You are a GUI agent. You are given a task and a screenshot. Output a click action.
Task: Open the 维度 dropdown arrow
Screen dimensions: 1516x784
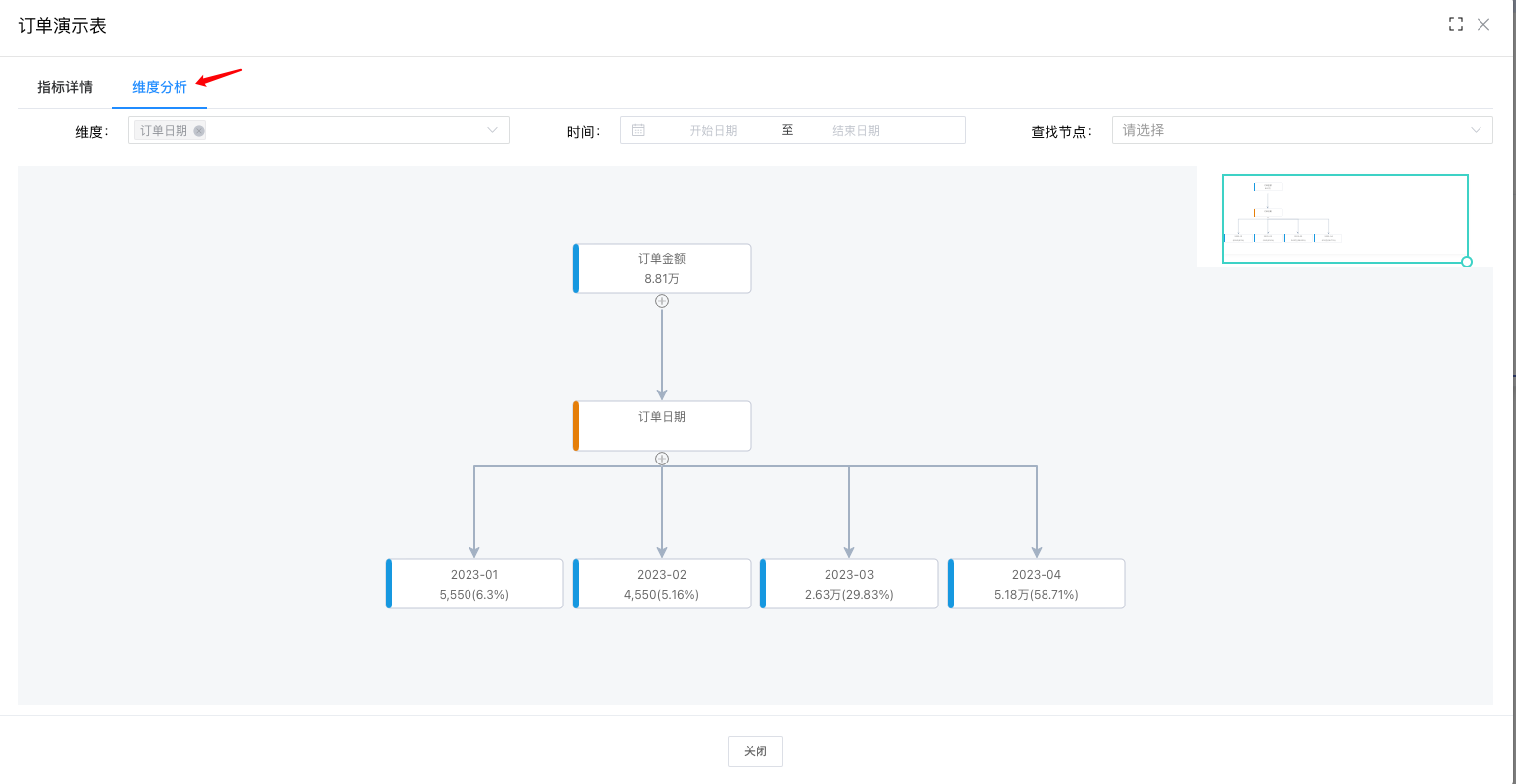coord(492,130)
